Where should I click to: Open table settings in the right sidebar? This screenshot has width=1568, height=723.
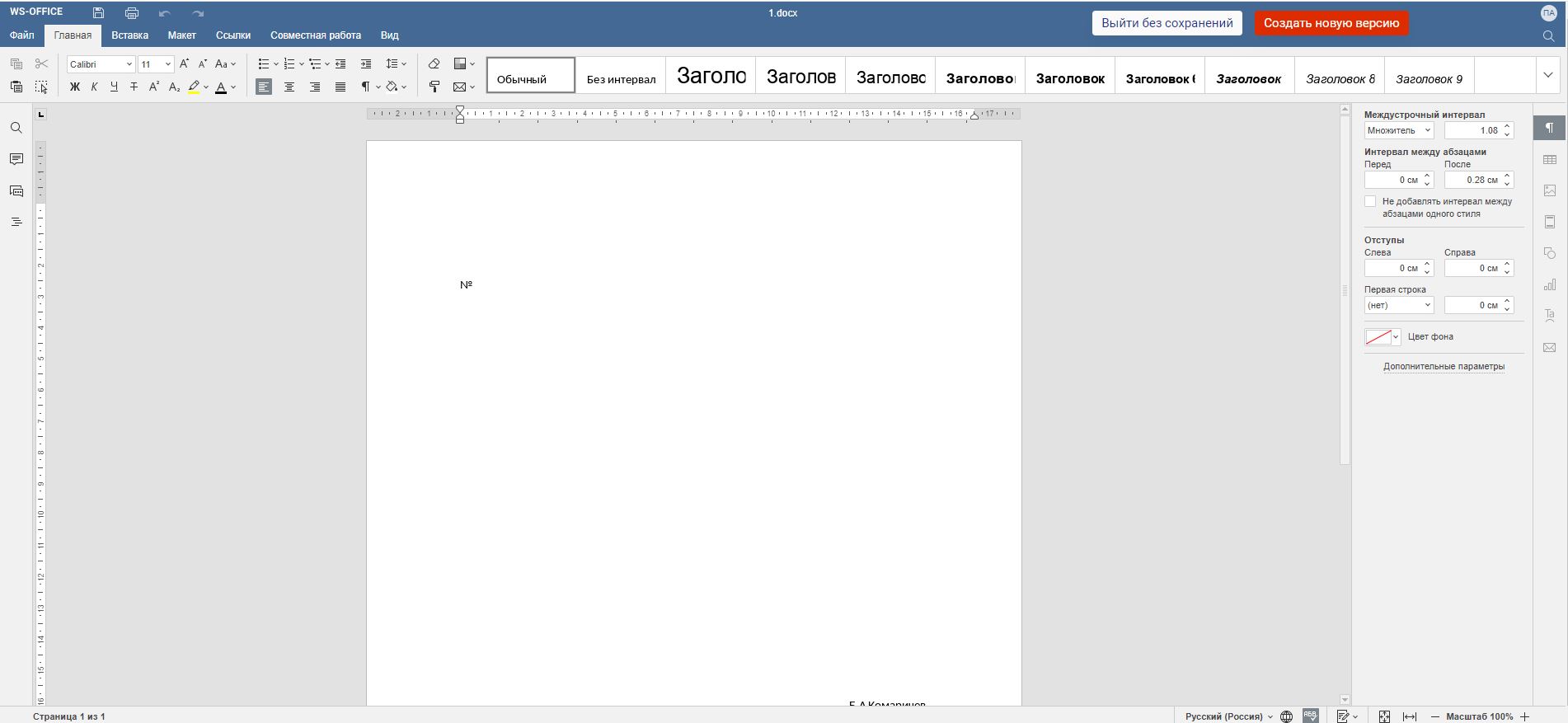1550,159
